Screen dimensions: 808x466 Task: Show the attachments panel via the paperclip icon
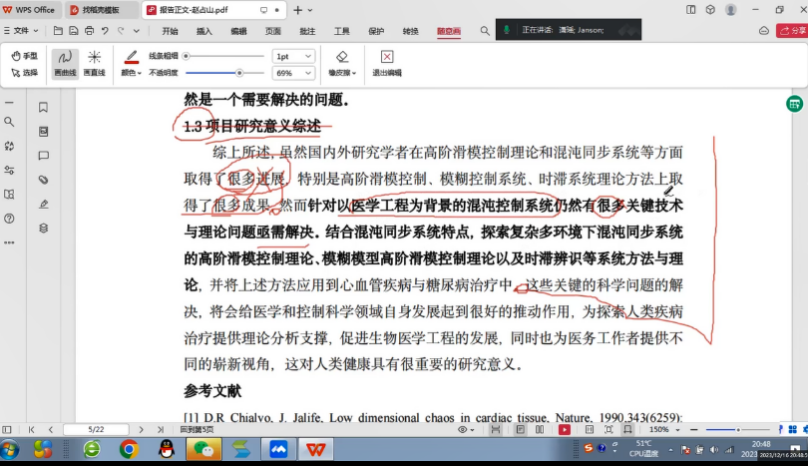[43, 180]
